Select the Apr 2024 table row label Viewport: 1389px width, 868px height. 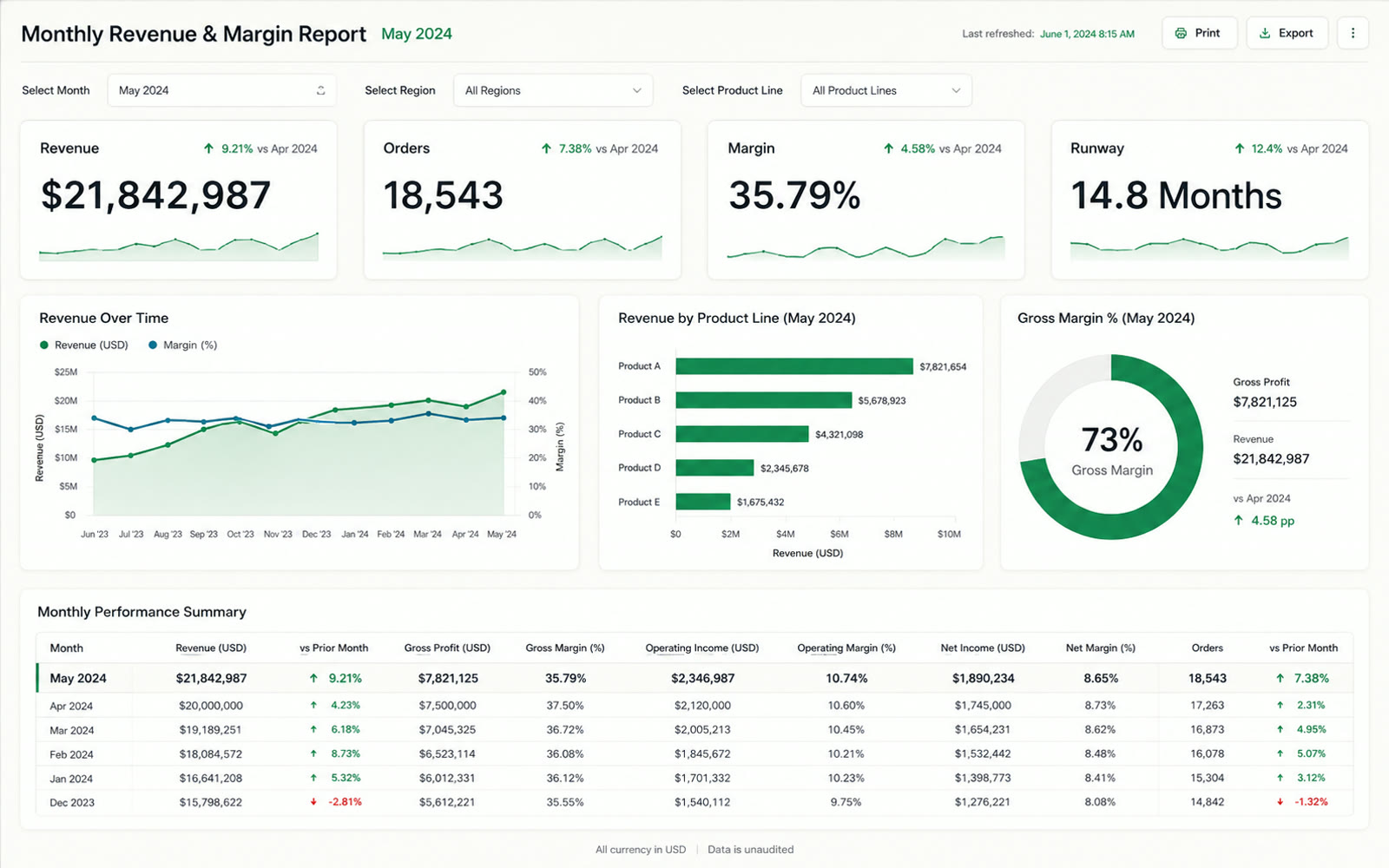click(71, 706)
